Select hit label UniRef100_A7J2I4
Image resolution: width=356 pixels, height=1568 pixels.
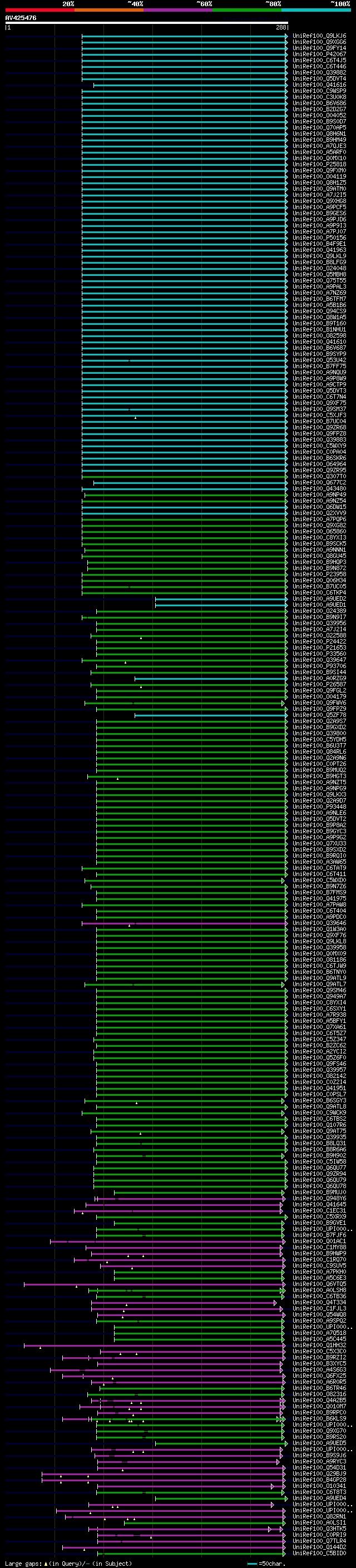(319, 629)
